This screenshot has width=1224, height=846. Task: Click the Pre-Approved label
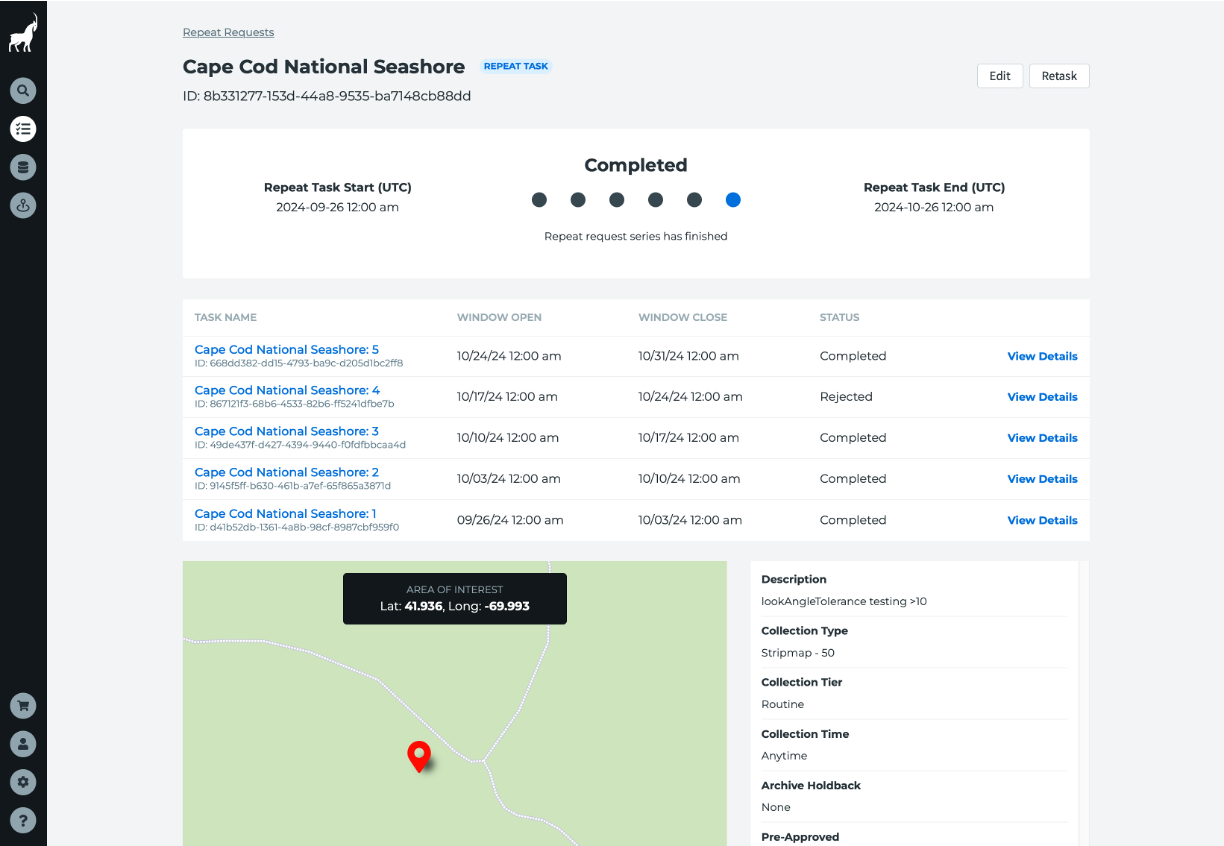[x=800, y=837]
